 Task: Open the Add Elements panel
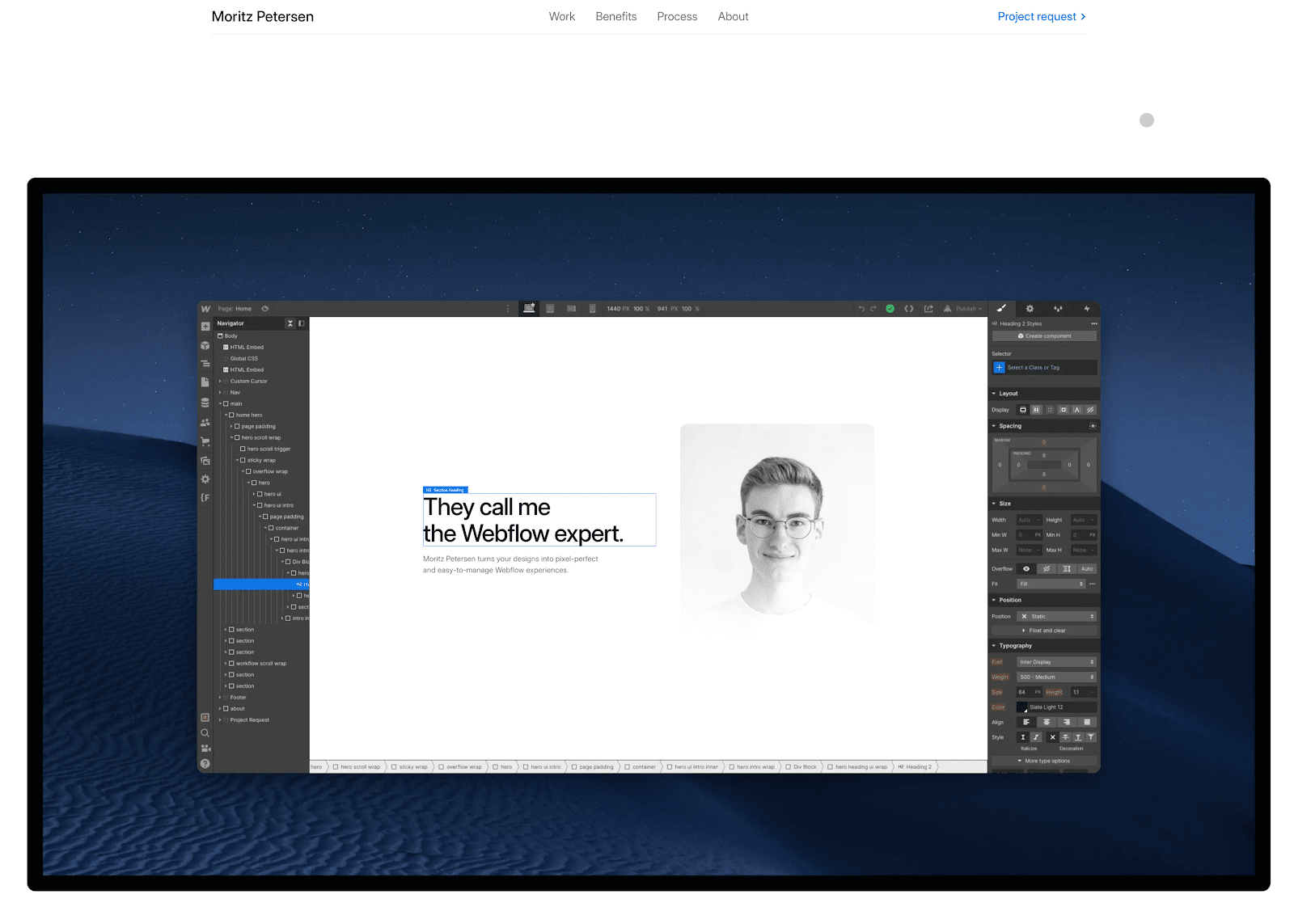click(x=205, y=327)
